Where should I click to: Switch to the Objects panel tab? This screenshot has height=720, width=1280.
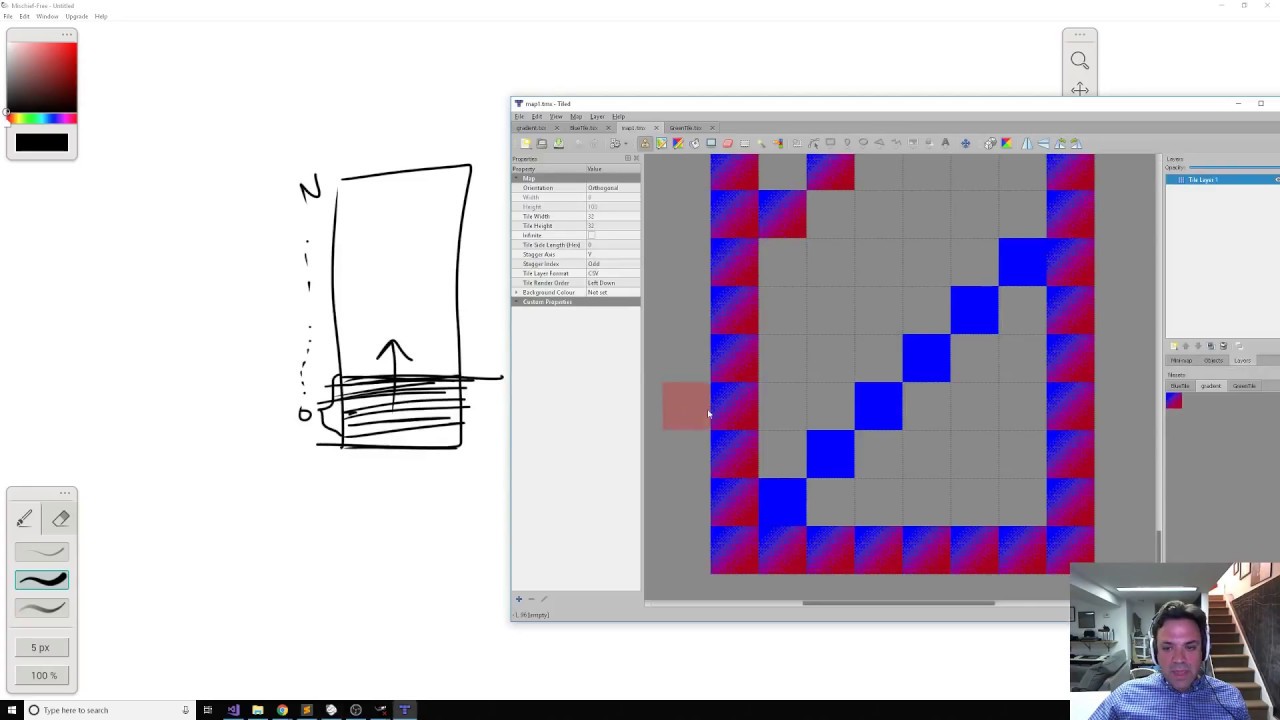point(1213,360)
